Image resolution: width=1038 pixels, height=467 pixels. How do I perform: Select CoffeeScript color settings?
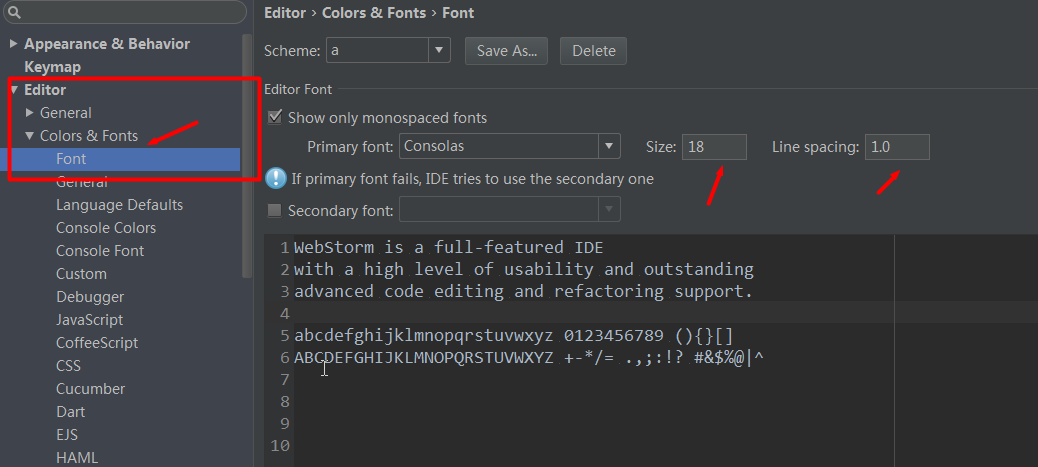pos(97,342)
